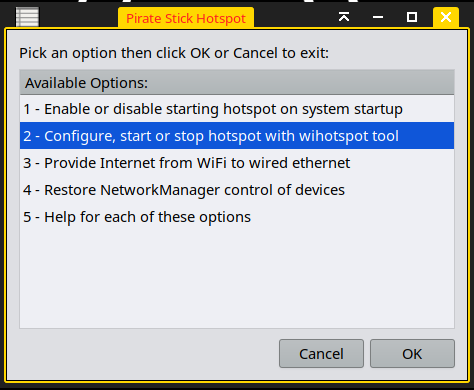Click the gray dialog background left of Cancel

pos(147,354)
